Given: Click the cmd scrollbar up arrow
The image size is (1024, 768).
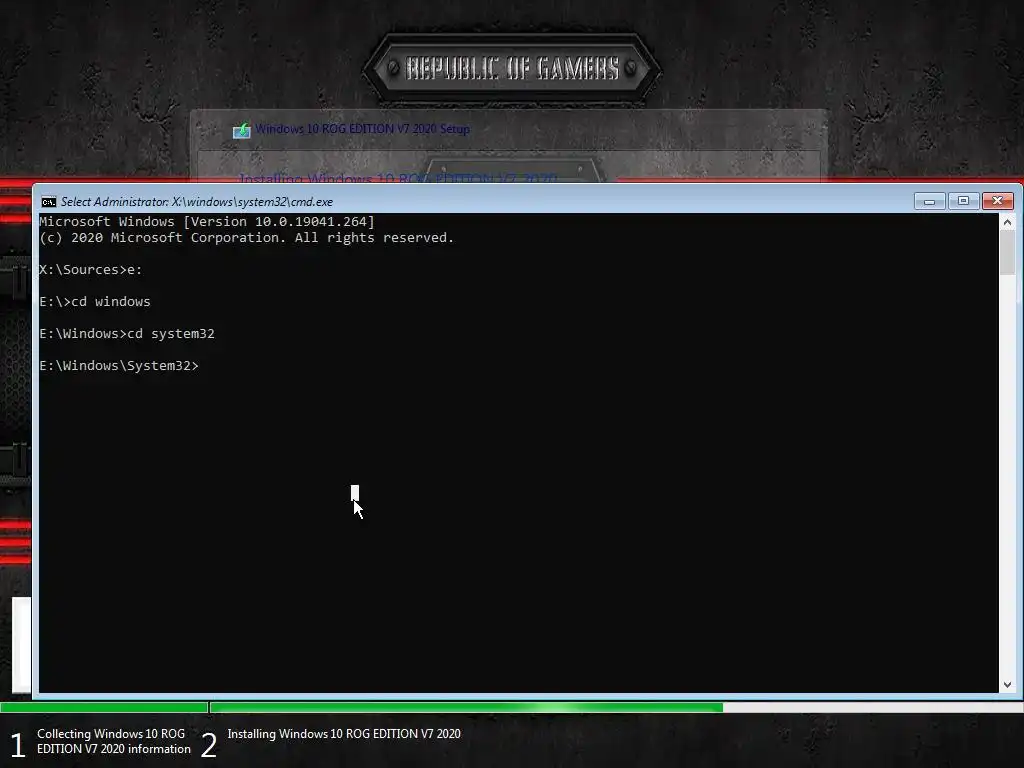Looking at the screenshot, I should 1008,223.
